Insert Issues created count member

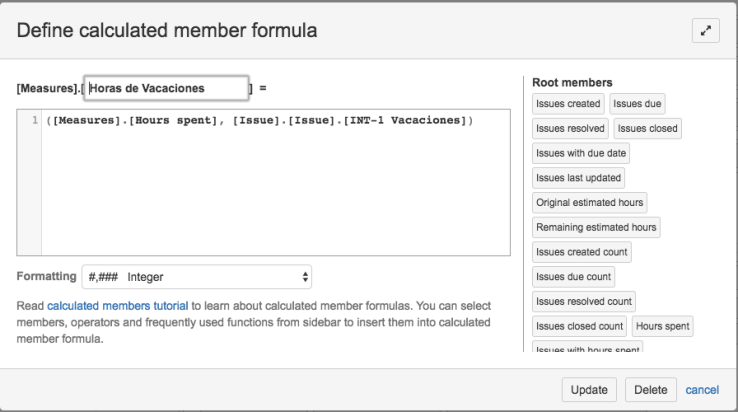point(583,252)
